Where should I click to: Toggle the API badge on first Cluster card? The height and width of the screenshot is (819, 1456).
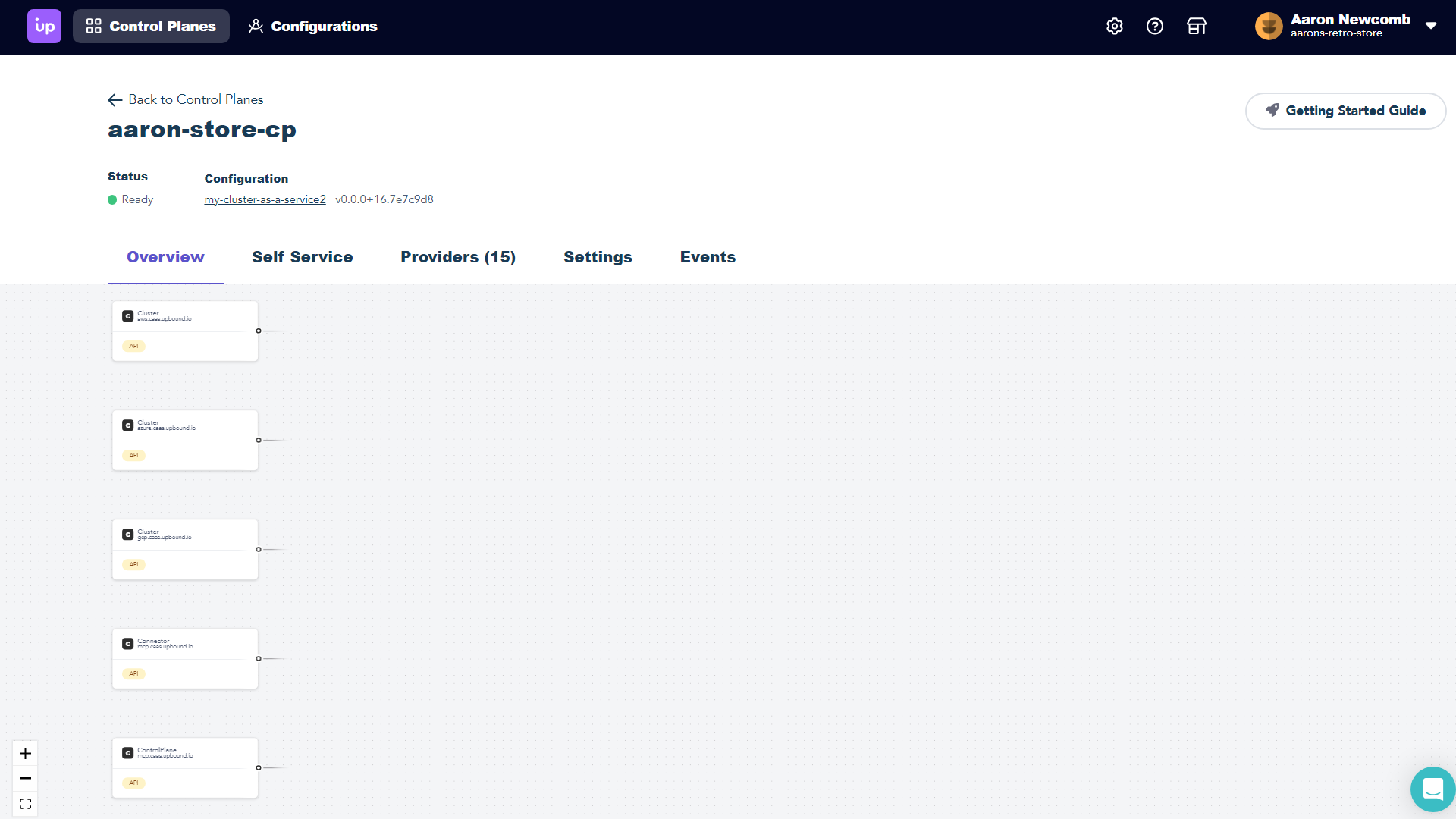coord(134,346)
